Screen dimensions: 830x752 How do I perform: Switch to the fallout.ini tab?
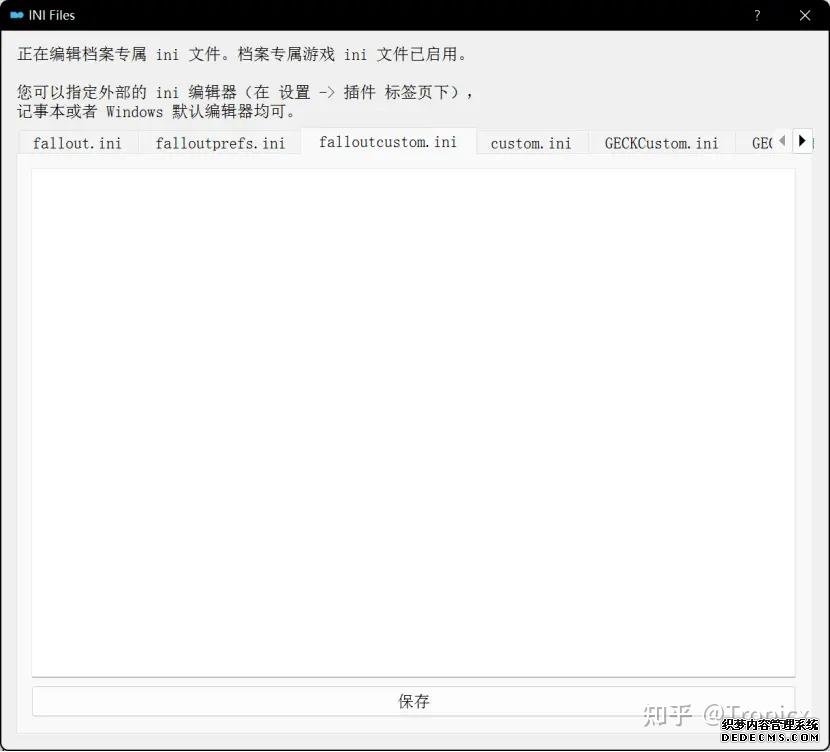tap(77, 143)
